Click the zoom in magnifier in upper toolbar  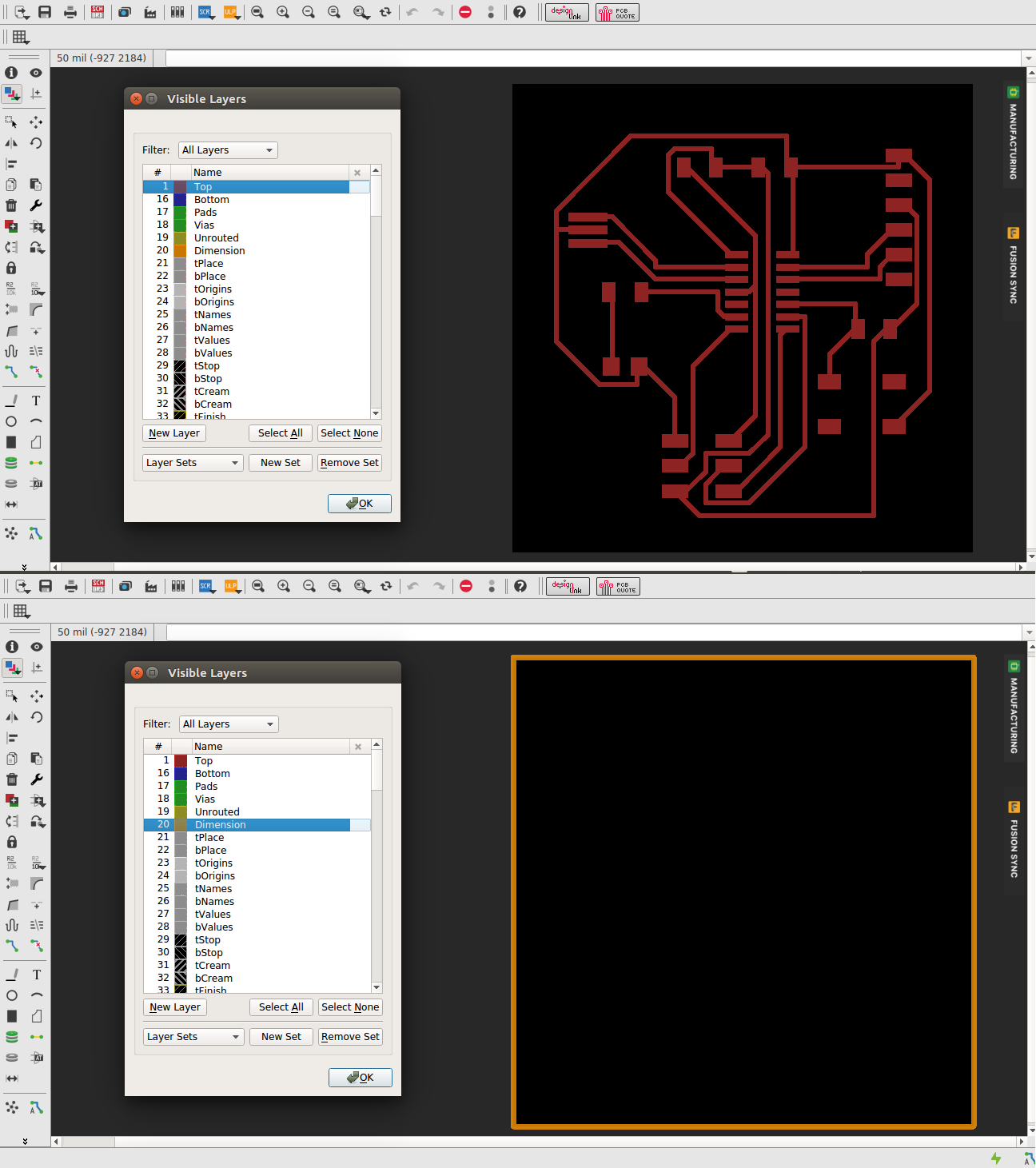point(283,12)
